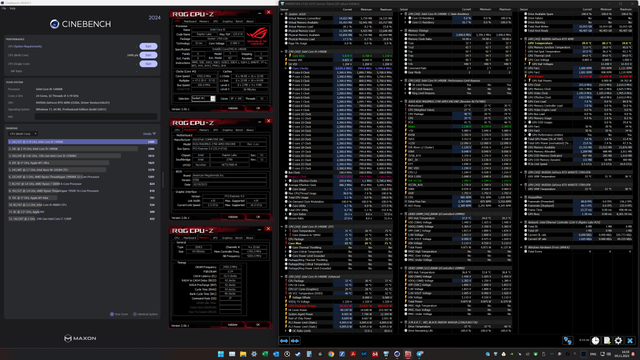The height and width of the screenshot is (360, 640).
Task: Click ROG logo in top CPU-Z window
Action: click(257, 36)
